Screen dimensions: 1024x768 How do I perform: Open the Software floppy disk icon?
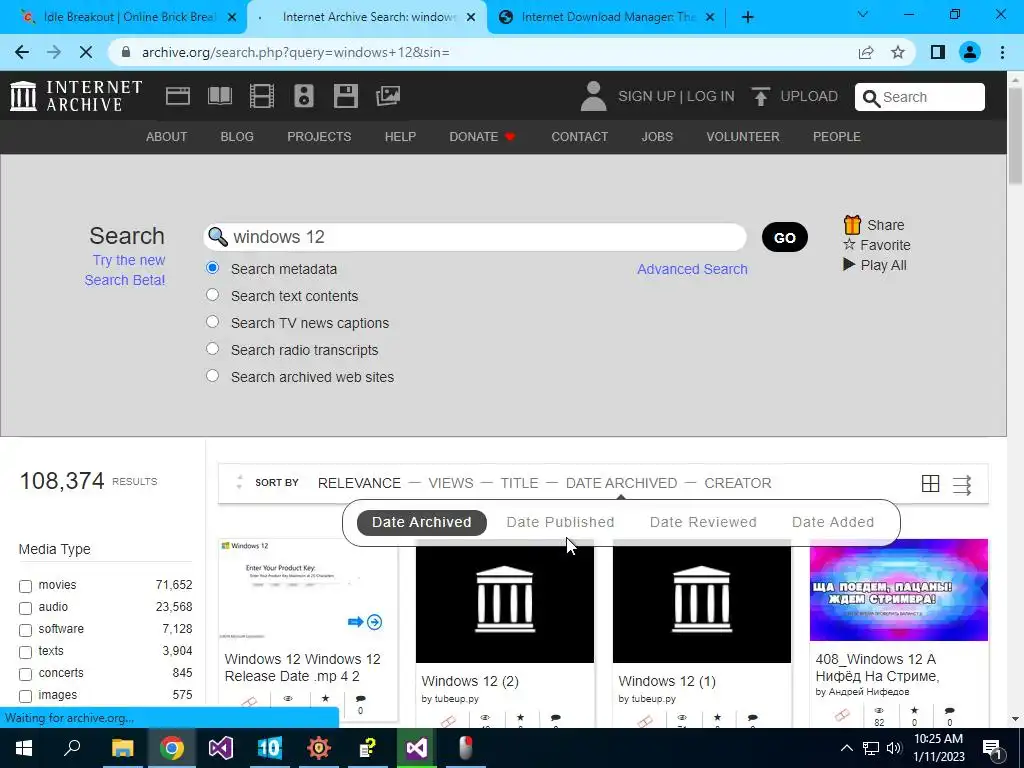pos(345,96)
